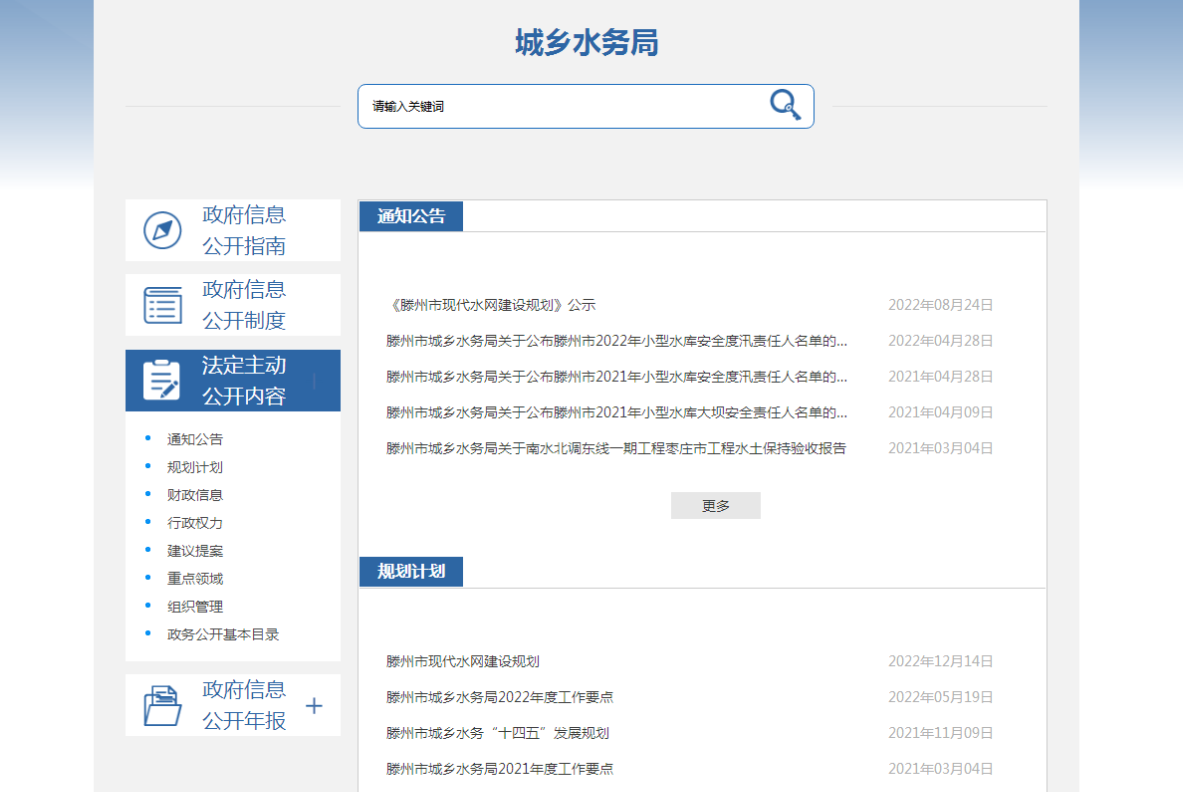1183x792 pixels.
Task: Click the magnifier search icon
Action: coord(785,105)
